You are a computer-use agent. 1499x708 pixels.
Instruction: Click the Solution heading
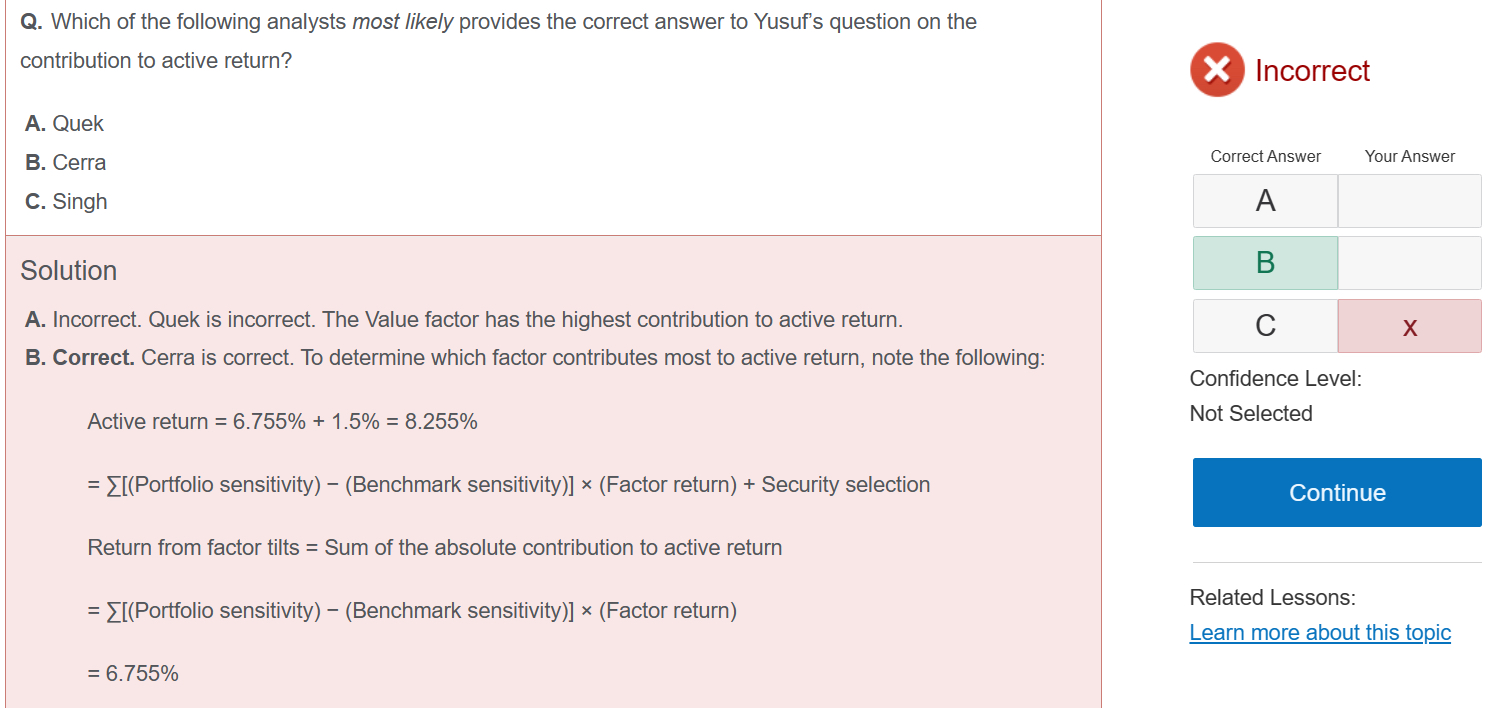(x=69, y=271)
